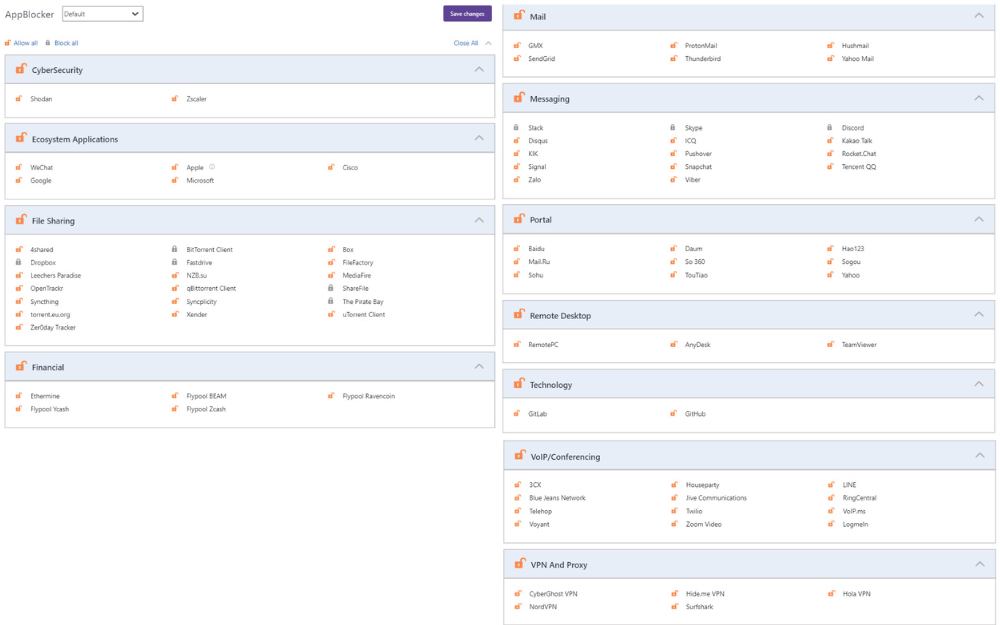1000x625 pixels.
Task: Click the unlock icon beside NordVPN
Action: pos(517,607)
